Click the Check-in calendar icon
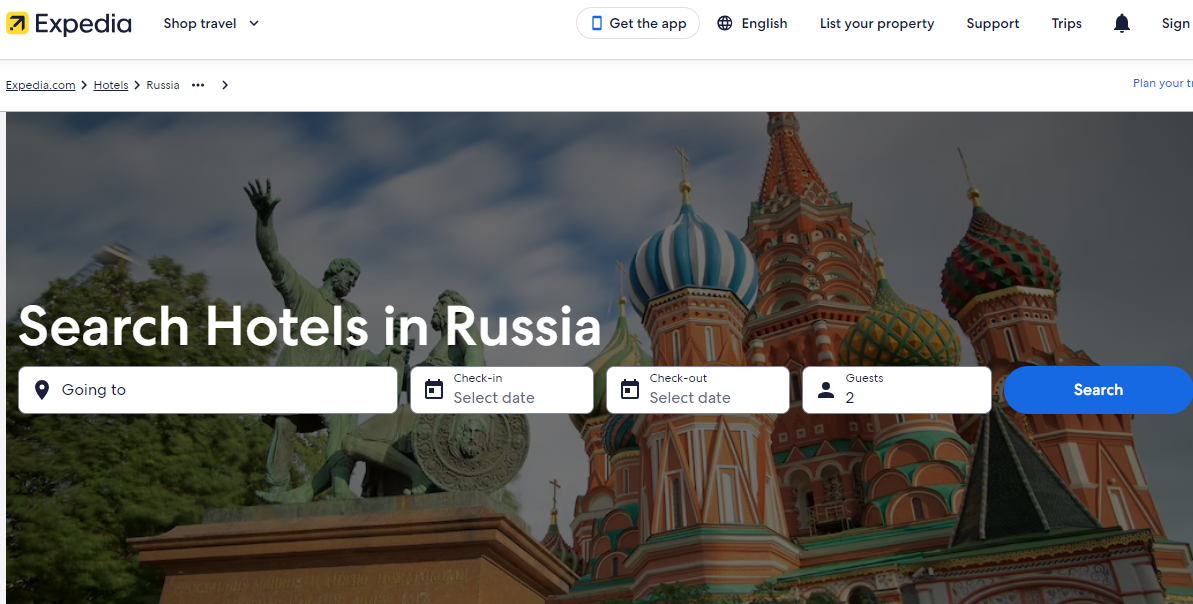This screenshot has height=604, width=1193. click(x=434, y=390)
